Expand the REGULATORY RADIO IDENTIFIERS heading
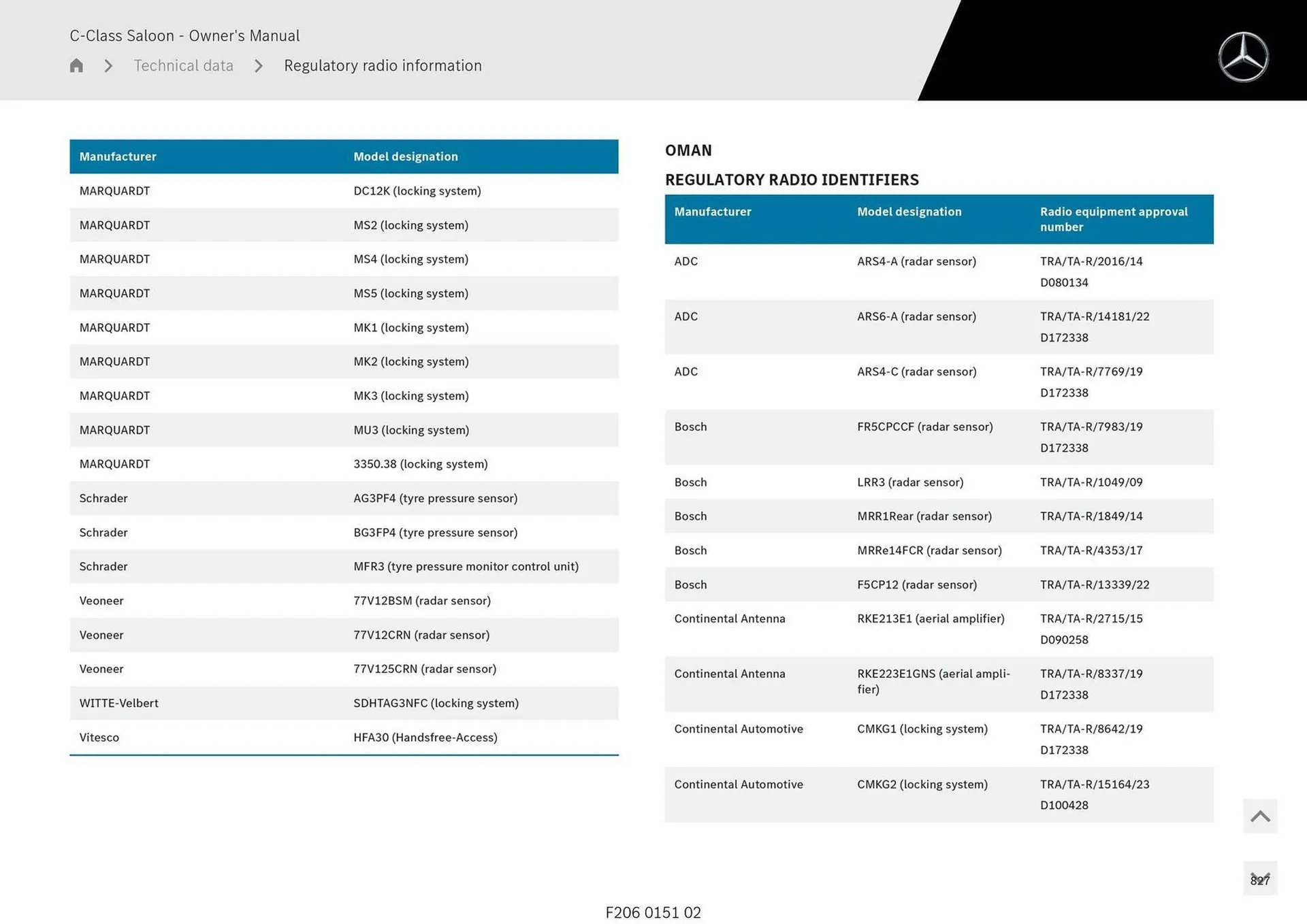 (792, 180)
